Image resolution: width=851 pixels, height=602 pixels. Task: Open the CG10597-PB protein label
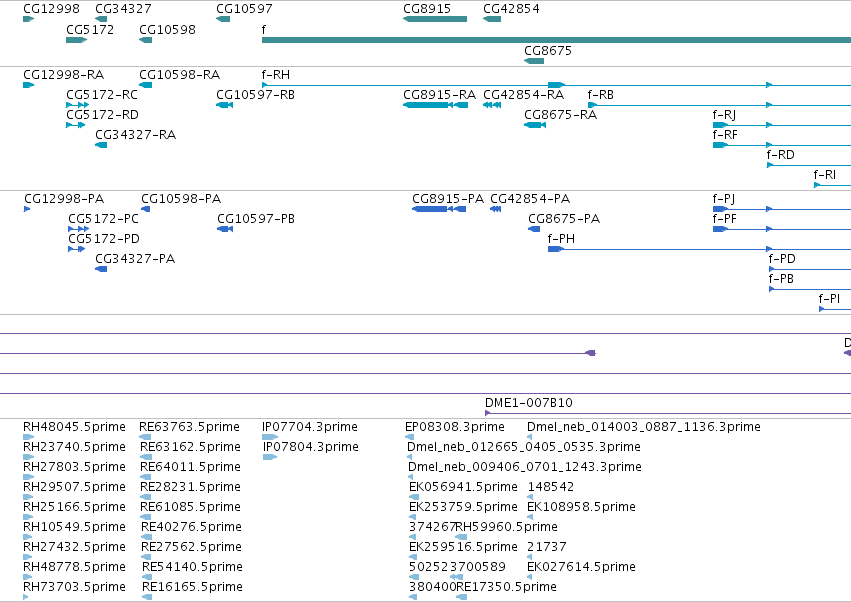(x=256, y=219)
